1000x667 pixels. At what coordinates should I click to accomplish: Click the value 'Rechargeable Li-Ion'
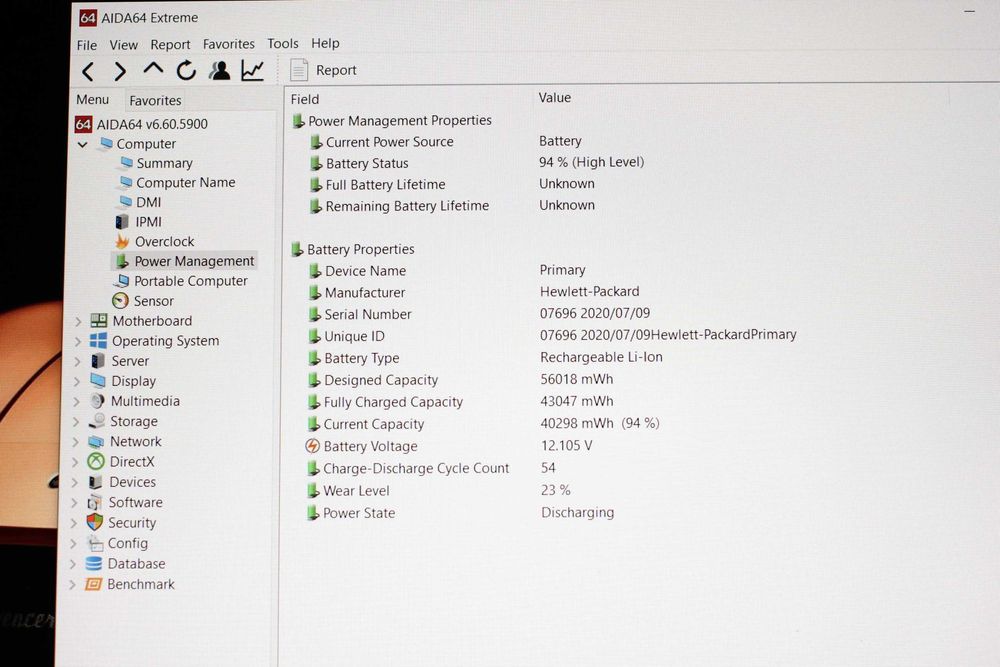click(601, 357)
